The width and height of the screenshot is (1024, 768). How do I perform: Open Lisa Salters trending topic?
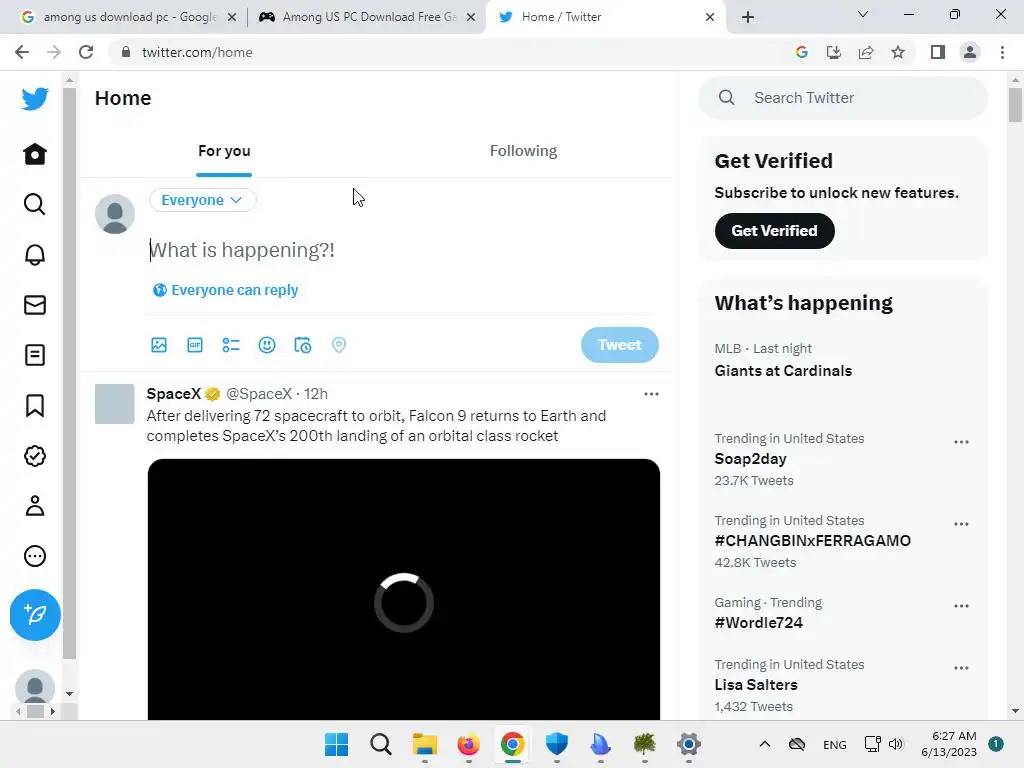756,685
